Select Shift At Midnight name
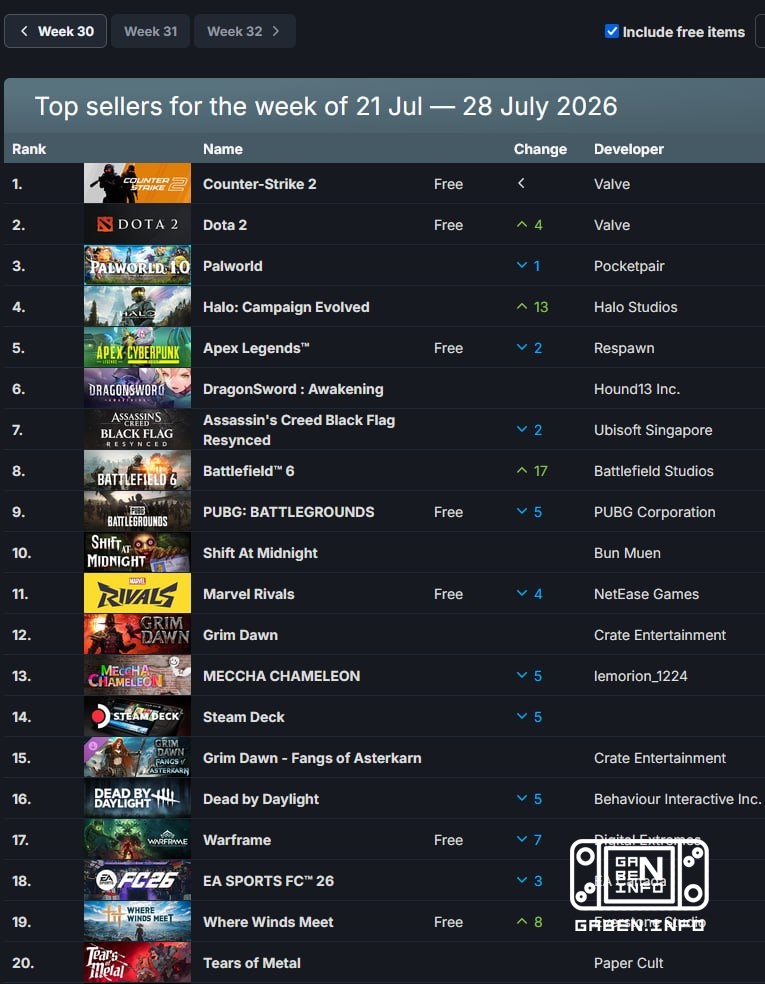The height and width of the screenshot is (984, 765). pos(260,553)
